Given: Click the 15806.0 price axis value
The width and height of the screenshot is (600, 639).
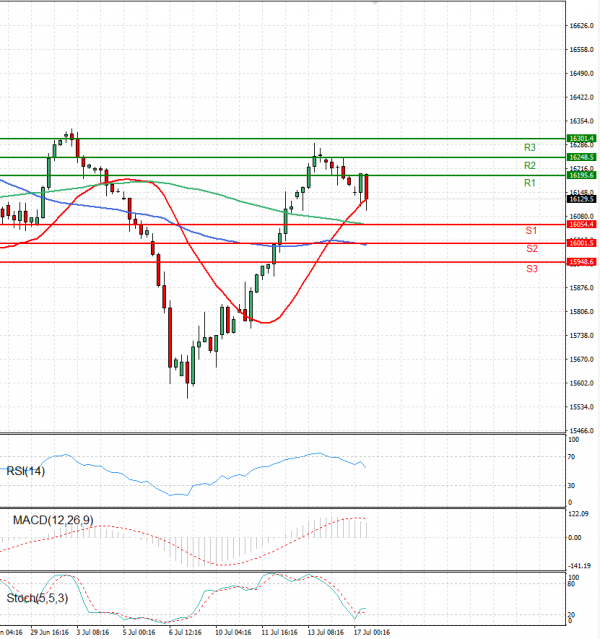Looking at the screenshot, I should pyautogui.click(x=581, y=312).
